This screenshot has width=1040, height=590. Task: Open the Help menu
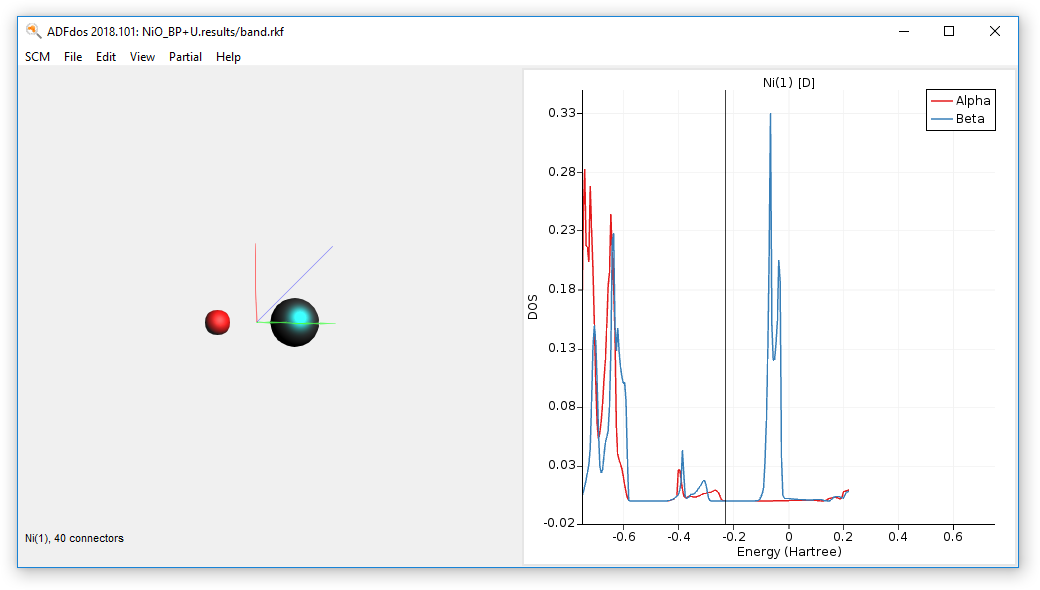(x=228, y=57)
